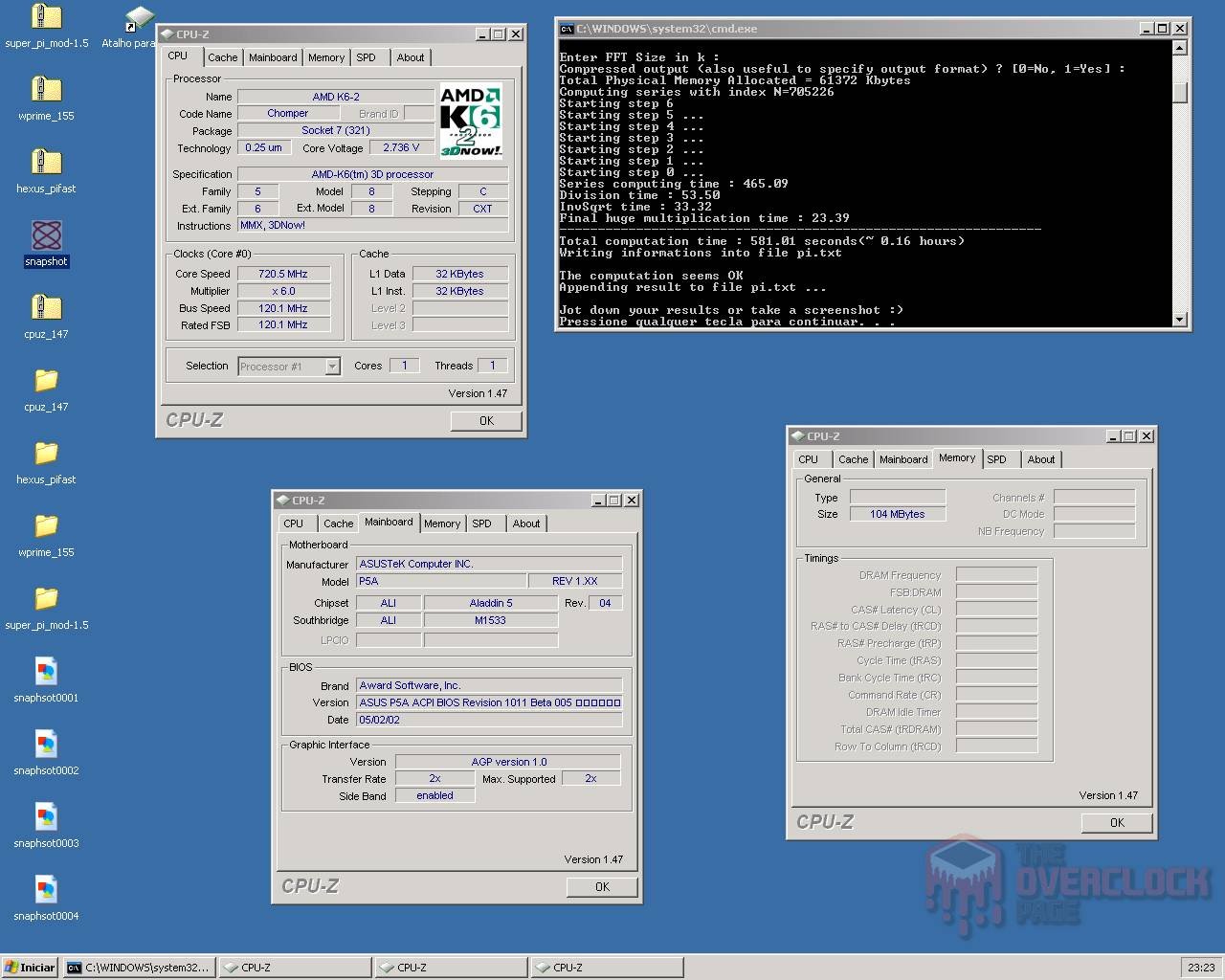This screenshot has width=1225, height=980.
Task: Show the Cache tab in the CPU-Z Memory window
Action: (854, 459)
